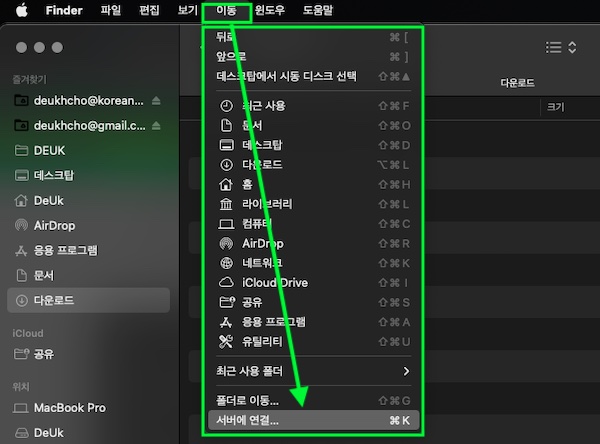The image size is (600, 444).
Task: Click the Apple logo menu
Action: click(x=49, y=11)
